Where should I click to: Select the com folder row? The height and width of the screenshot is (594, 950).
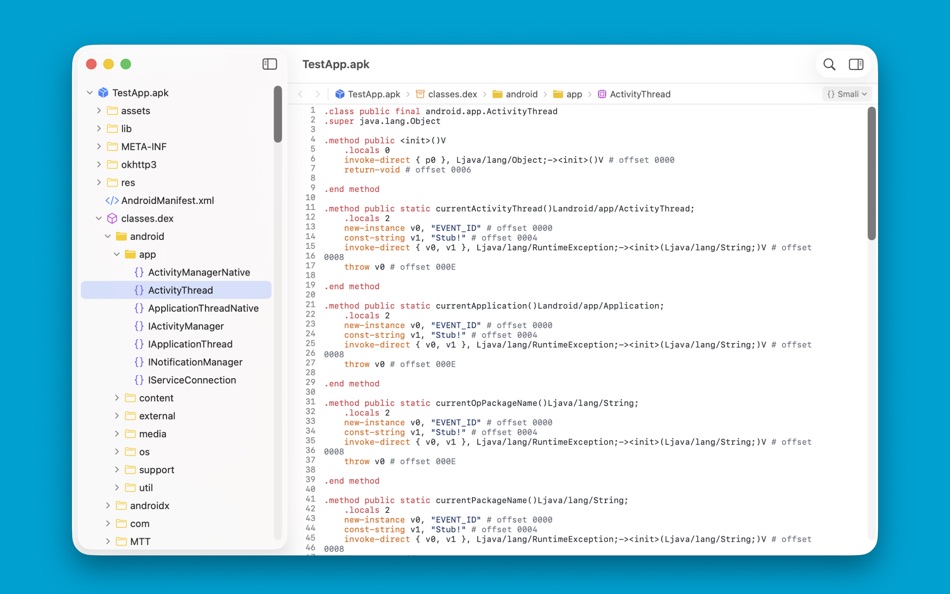pos(176,524)
